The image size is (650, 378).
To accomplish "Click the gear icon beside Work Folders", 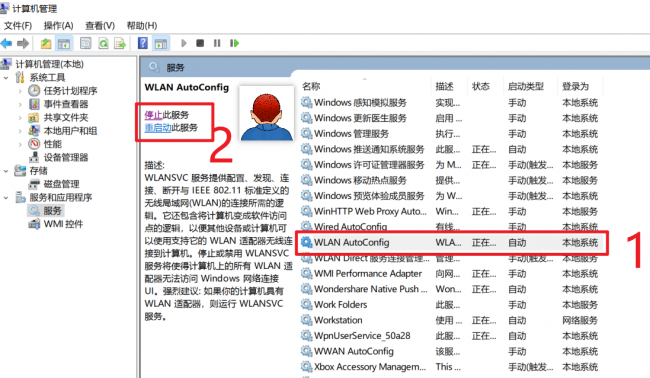I will 306,305.
